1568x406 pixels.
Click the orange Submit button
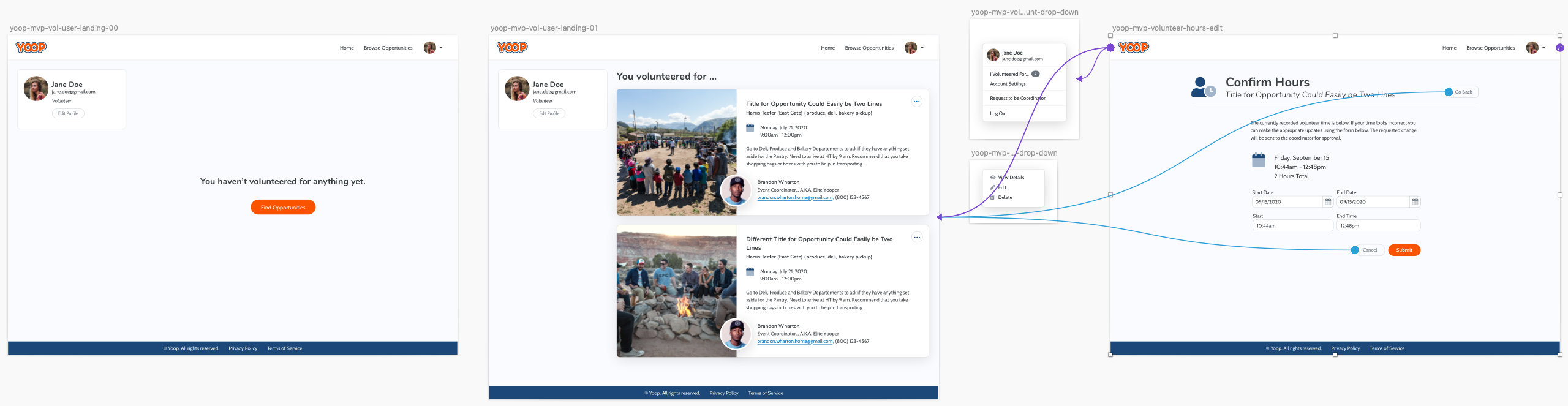(1404, 250)
